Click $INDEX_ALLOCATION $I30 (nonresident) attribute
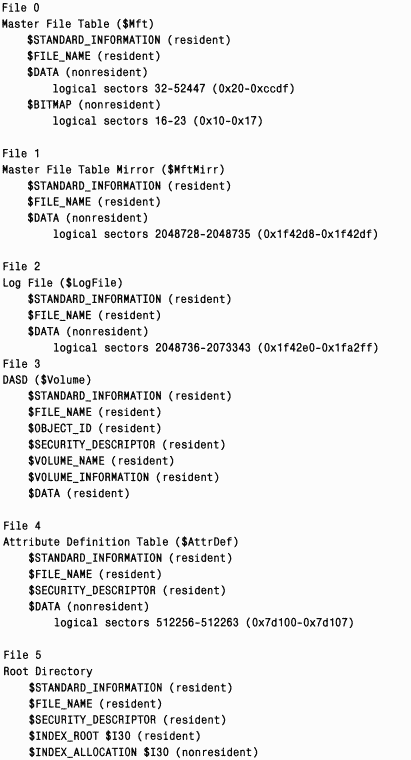 pyautogui.click(x=143, y=752)
